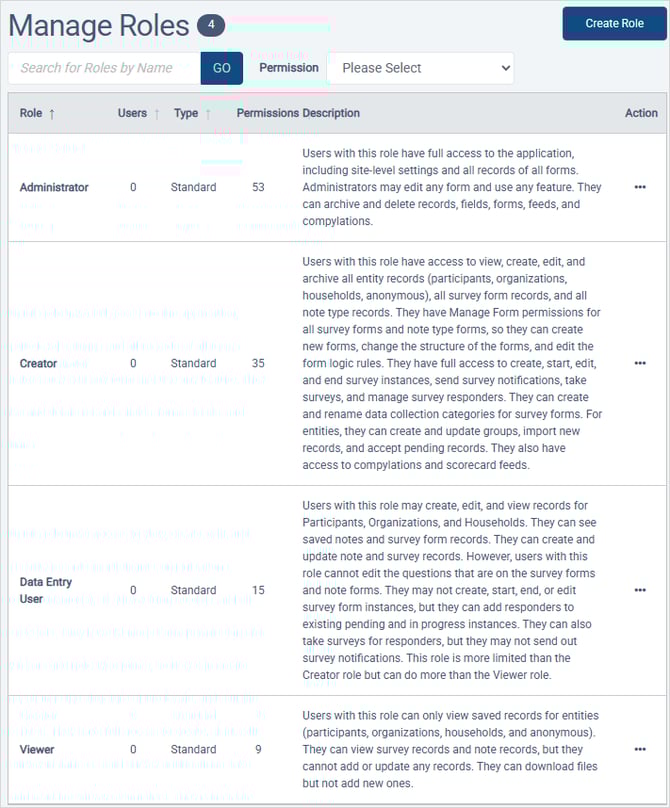Open the Administrator row action ellipsis menu
This screenshot has width=670, height=808.
640,187
